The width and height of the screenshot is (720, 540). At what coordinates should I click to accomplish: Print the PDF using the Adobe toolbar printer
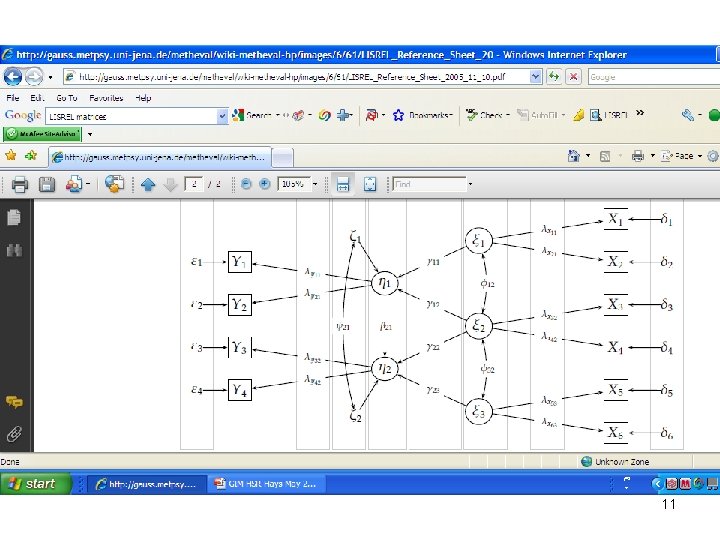[x=19, y=185]
